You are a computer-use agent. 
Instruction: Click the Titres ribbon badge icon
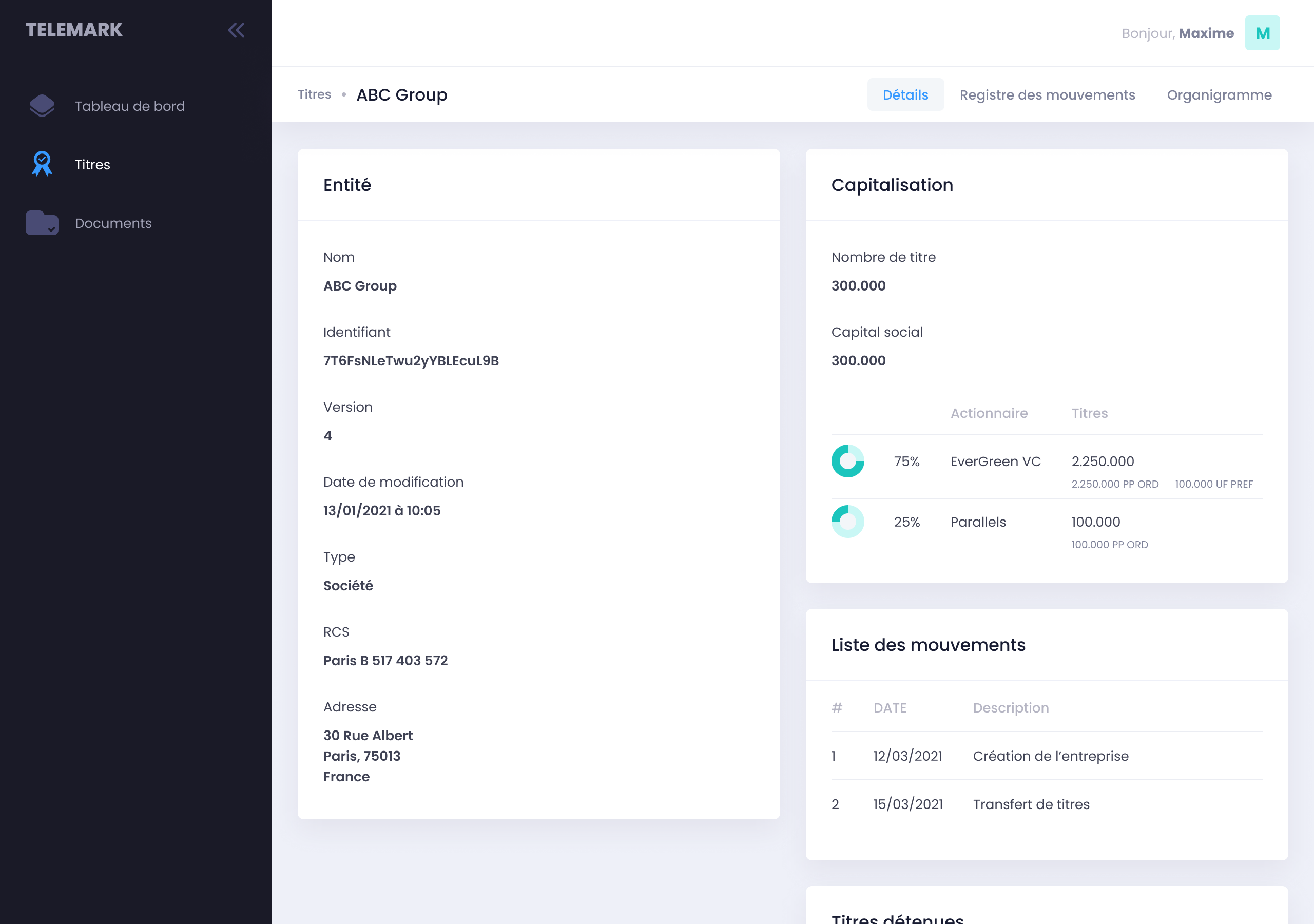point(42,164)
